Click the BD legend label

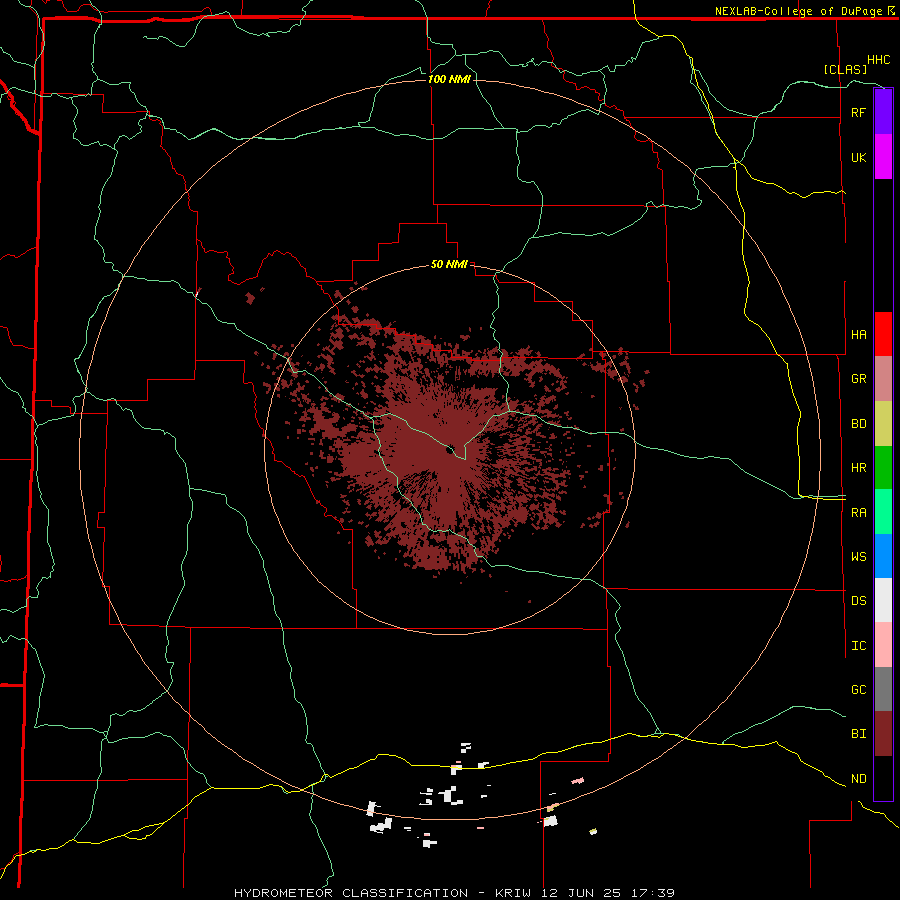pyautogui.click(x=858, y=424)
